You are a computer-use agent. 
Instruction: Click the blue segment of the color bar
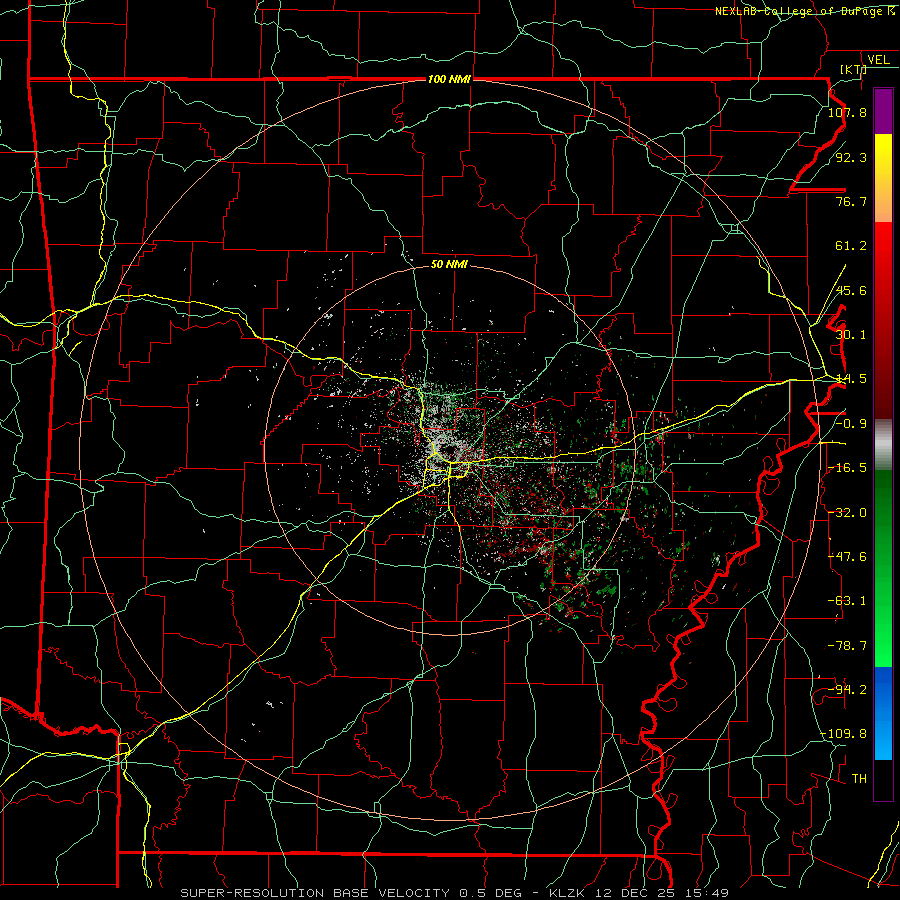[x=883, y=713]
